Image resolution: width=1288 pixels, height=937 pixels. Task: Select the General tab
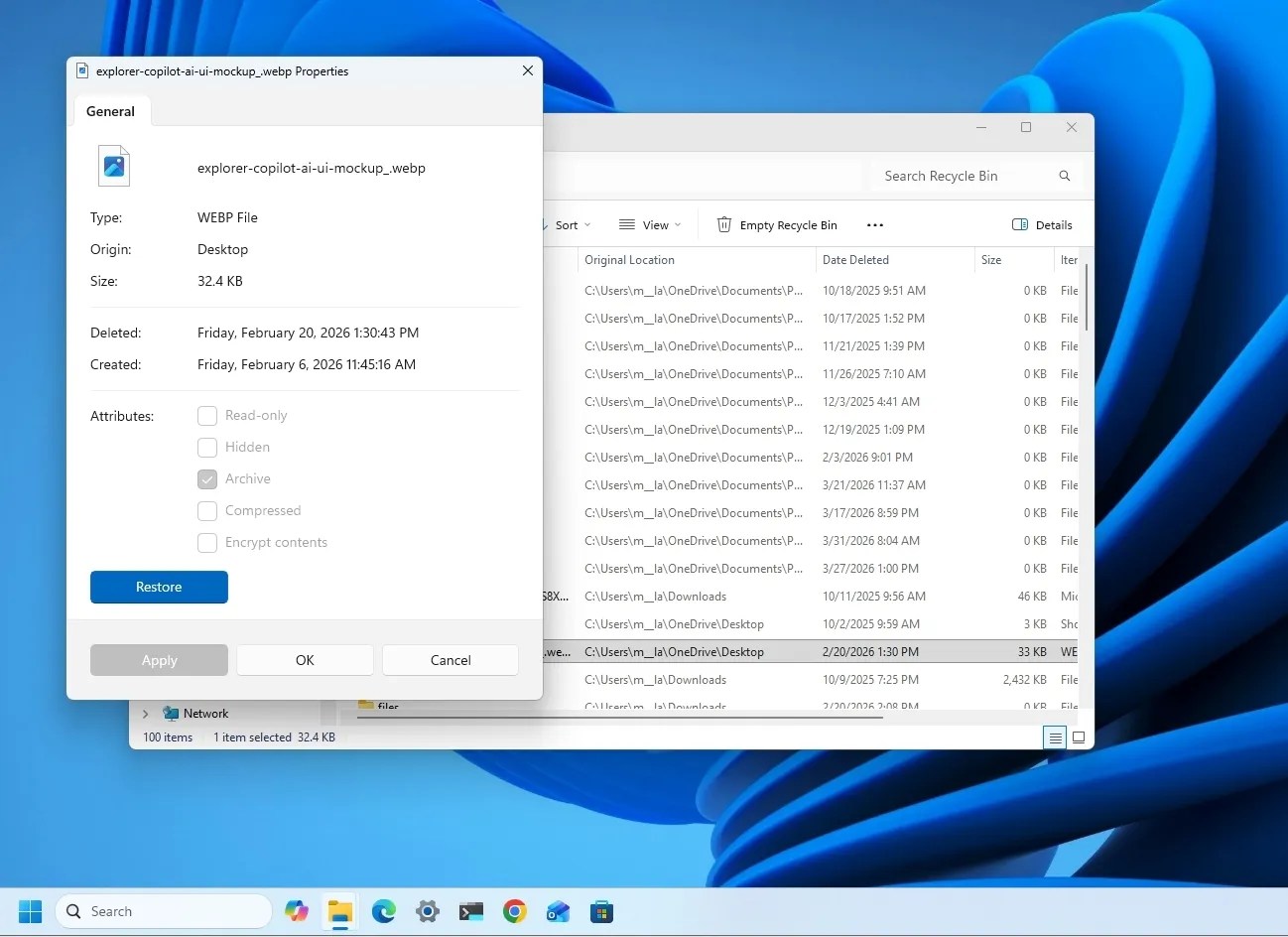pos(110,111)
